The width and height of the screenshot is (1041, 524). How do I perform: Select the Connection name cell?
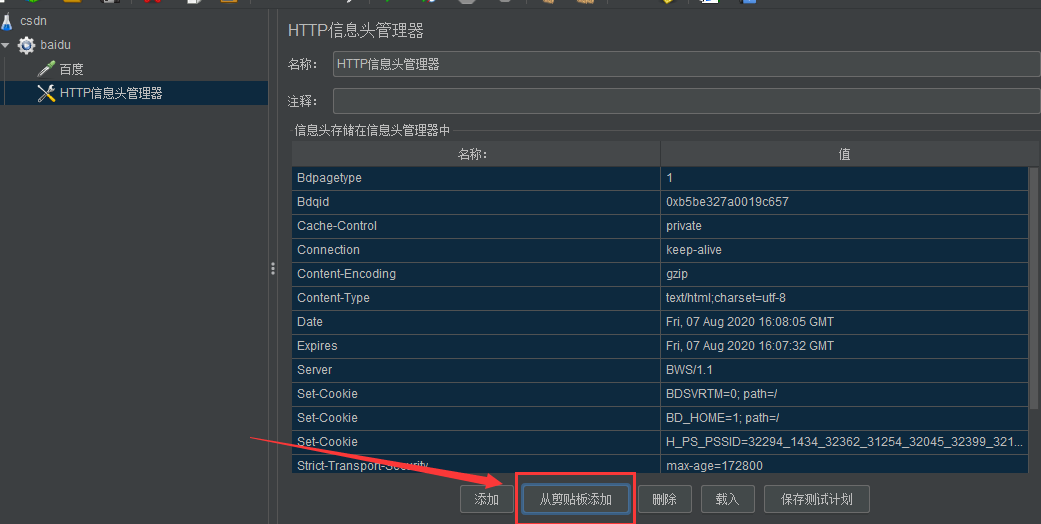[476, 250]
